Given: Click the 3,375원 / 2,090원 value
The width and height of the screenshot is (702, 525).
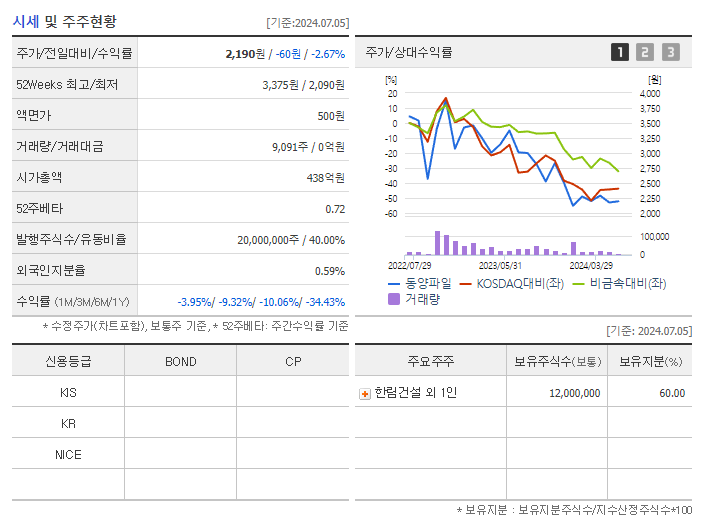Looking at the screenshot, I should point(304,85).
